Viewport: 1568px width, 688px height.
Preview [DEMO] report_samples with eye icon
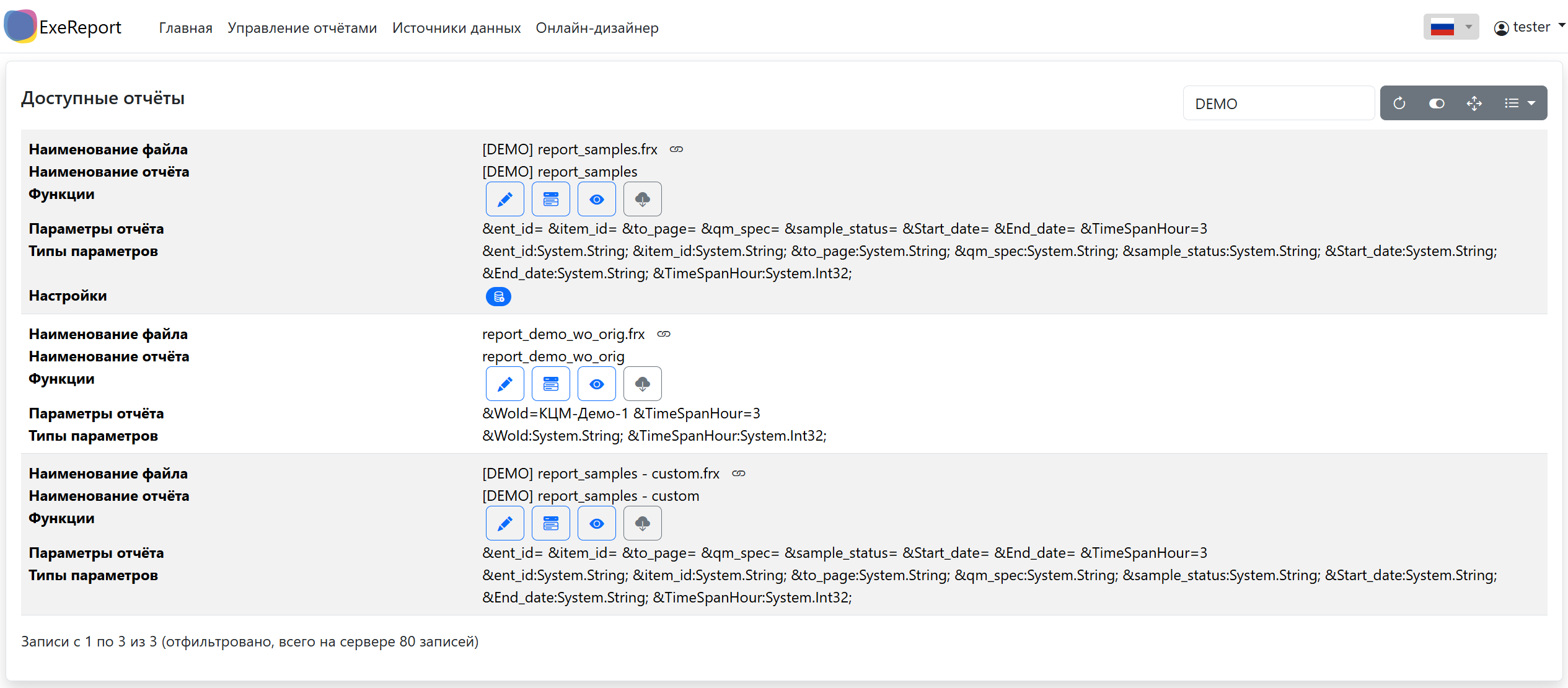pos(596,199)
